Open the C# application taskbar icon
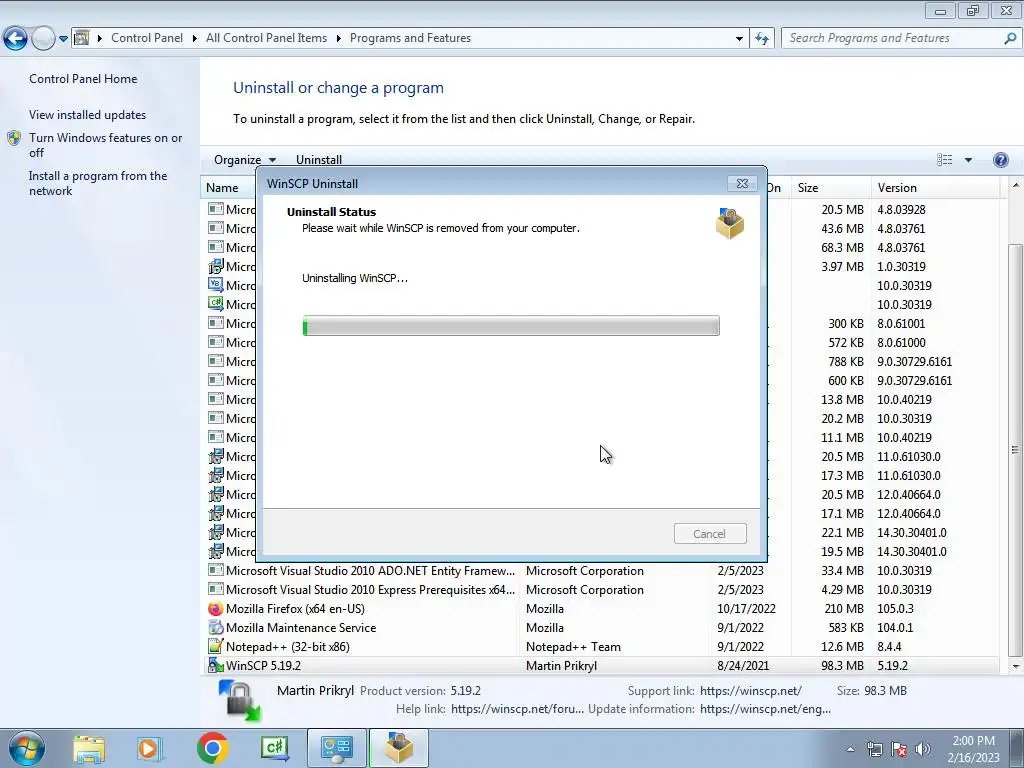Viewport: 1024px width, 768px height. (x=274, y=748)
